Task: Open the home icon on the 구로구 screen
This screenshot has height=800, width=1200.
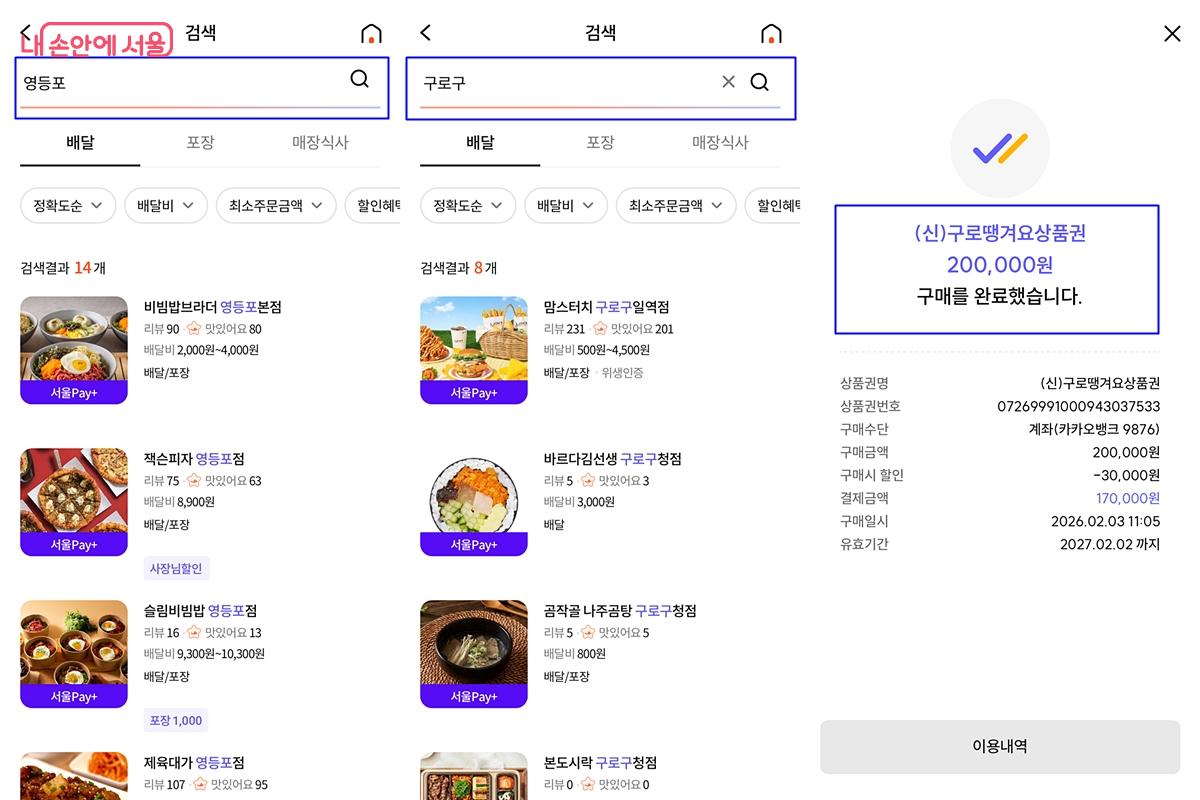Action: tap(771, 33)
